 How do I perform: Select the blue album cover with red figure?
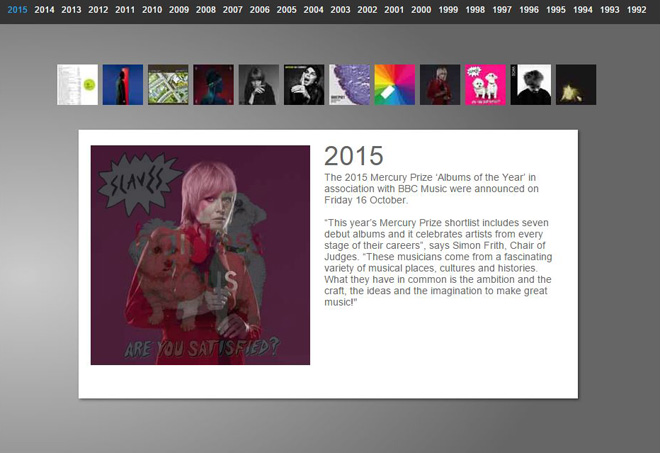pos(122,85)
